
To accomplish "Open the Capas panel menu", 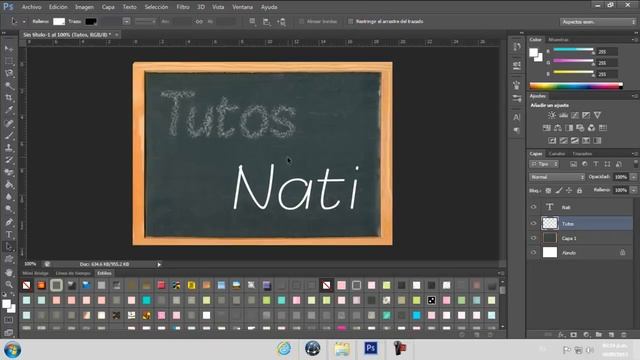I will 635,154.
